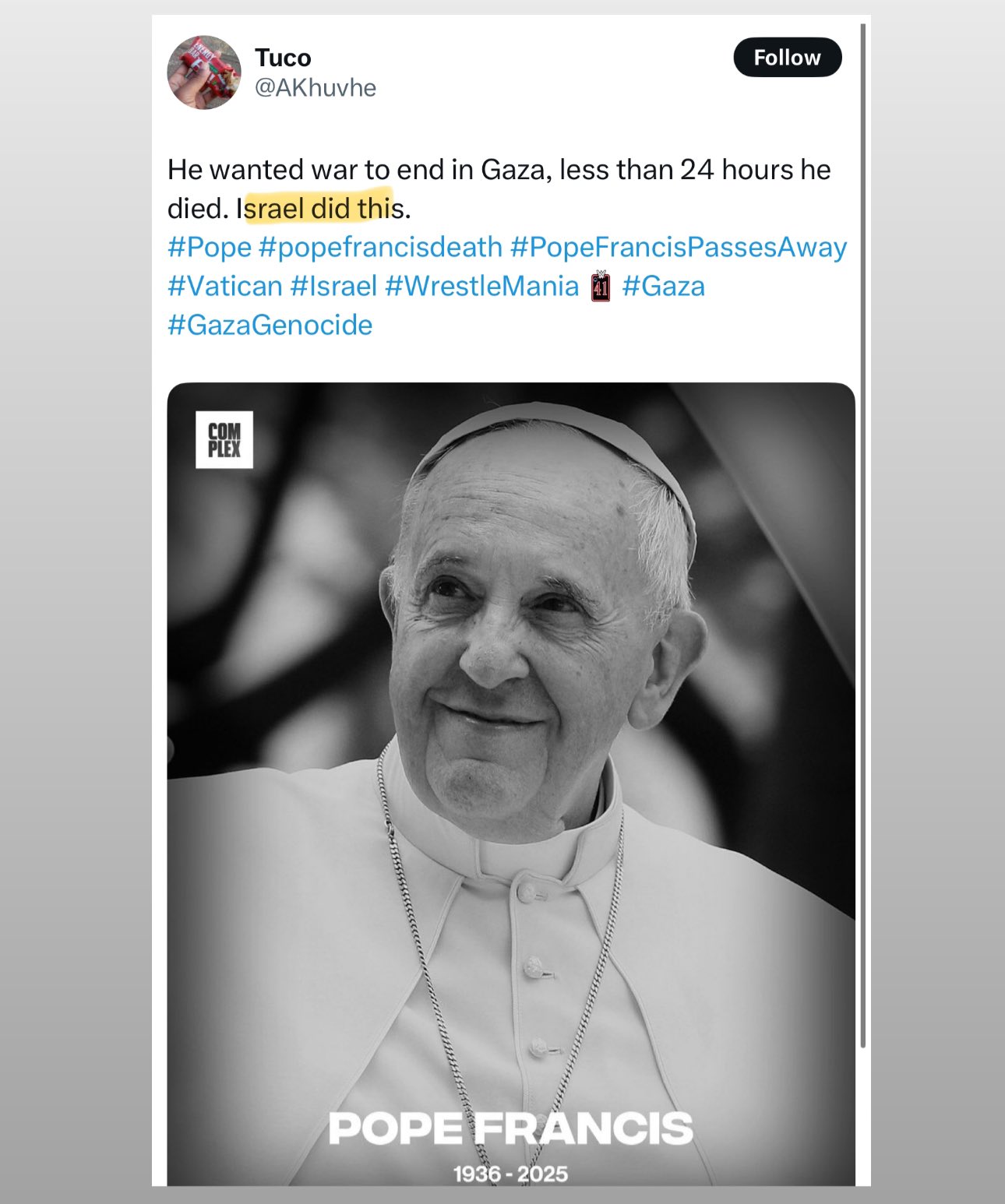
Task: Open the display name Tuco
Action: point(283,58)
